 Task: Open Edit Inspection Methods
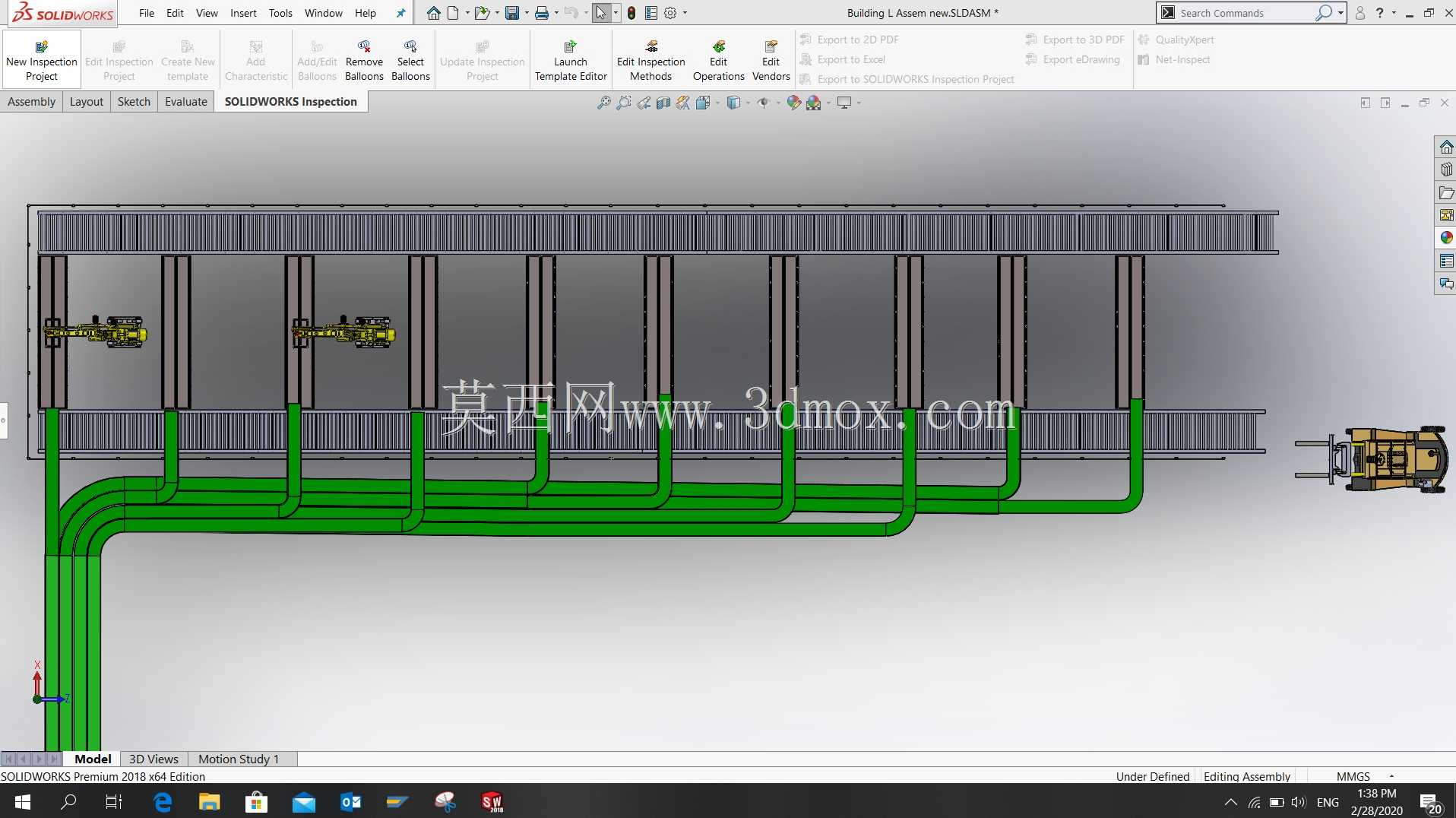pyautogui.click(x=650, y=60)
